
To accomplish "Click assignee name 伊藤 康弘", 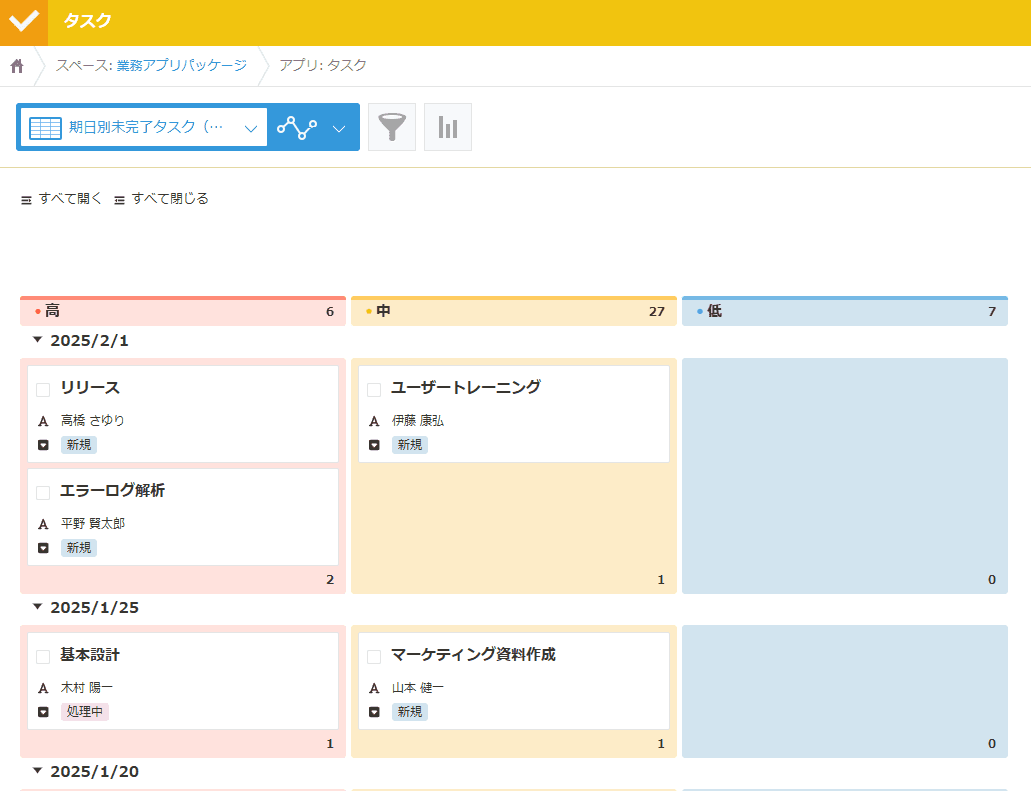I will 418,421.
